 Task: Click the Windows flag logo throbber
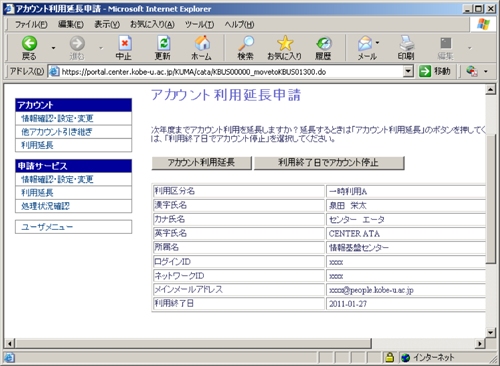tap(483, 24)
